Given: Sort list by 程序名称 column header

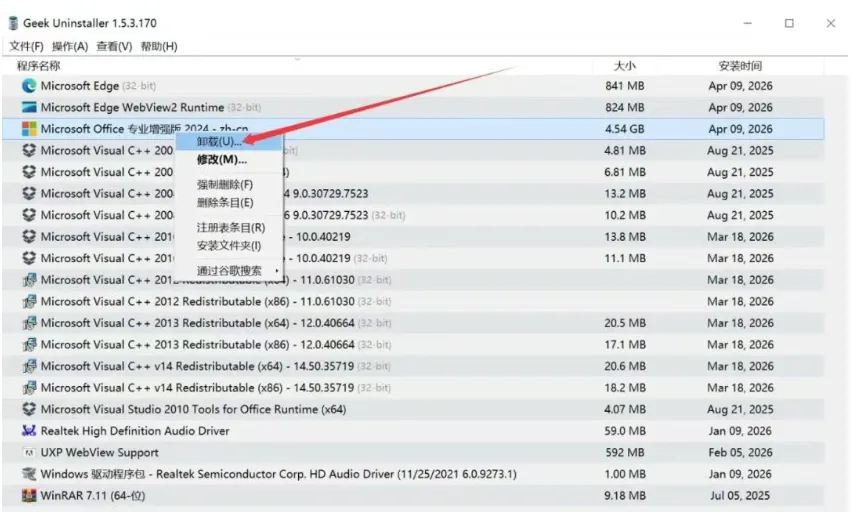Looking at the screenshot, I should [38, 66].
